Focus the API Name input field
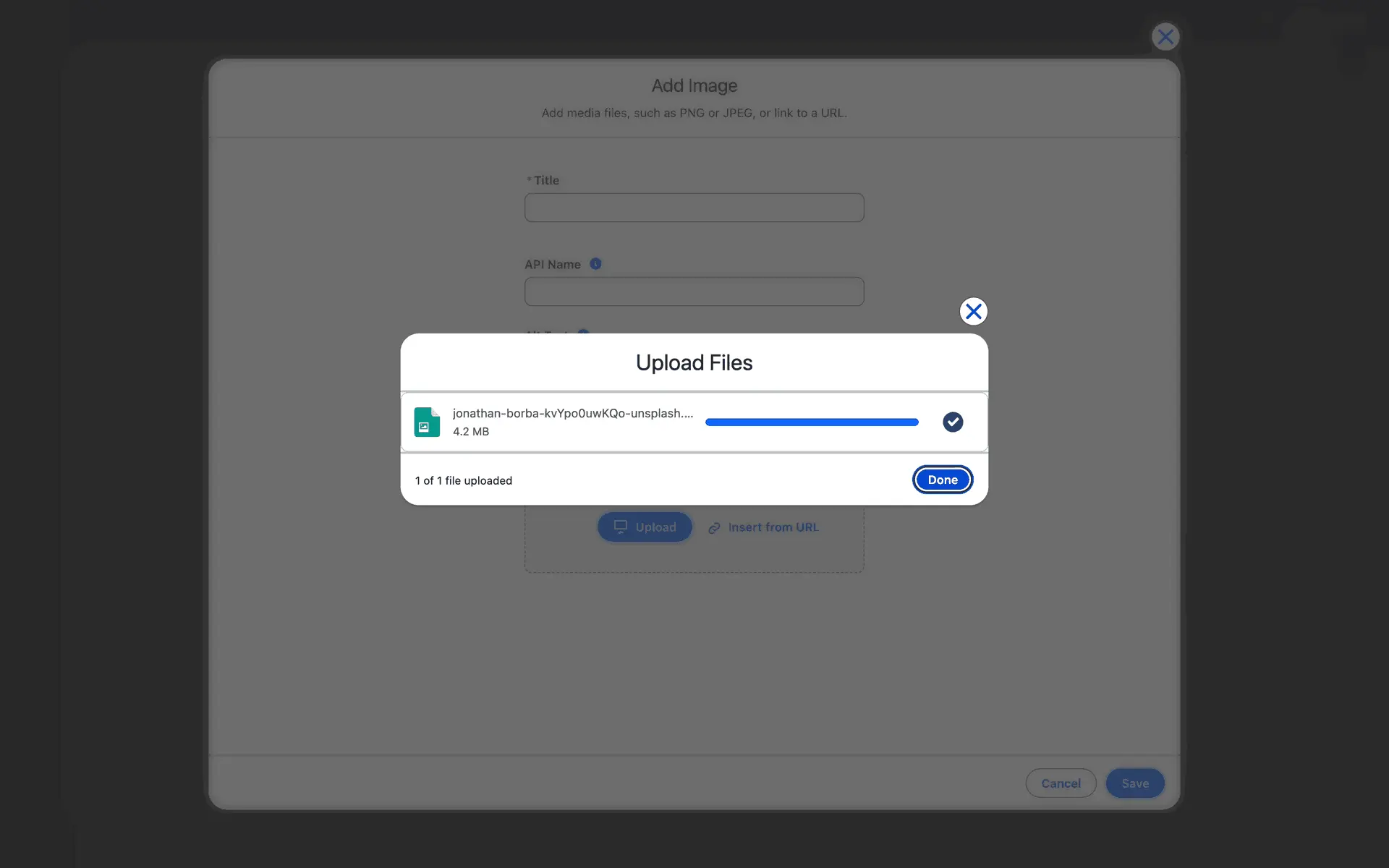Screen dimensions: 1389x868 (694, 292)
